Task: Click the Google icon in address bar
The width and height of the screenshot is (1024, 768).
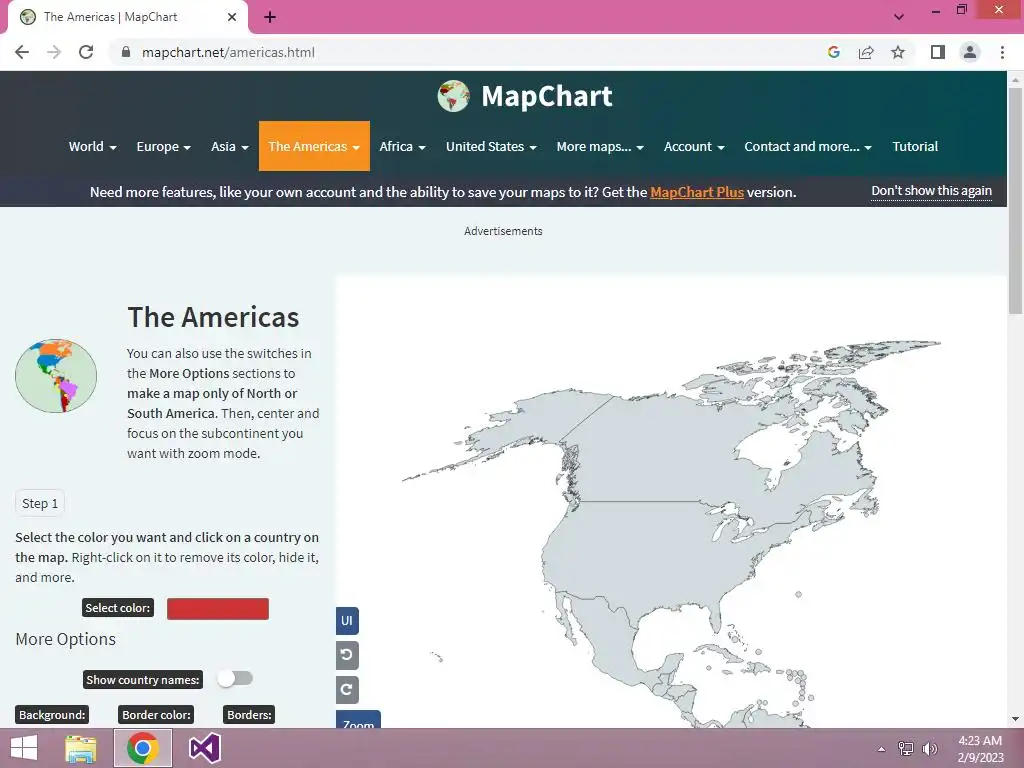Action: pyautogui.click(x=833, y=52)
